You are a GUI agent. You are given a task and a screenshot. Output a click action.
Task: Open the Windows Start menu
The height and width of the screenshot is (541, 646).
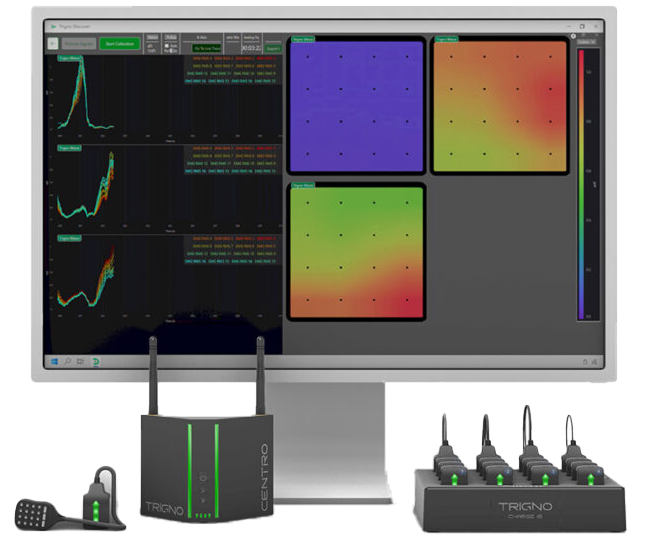coord(54,361)
